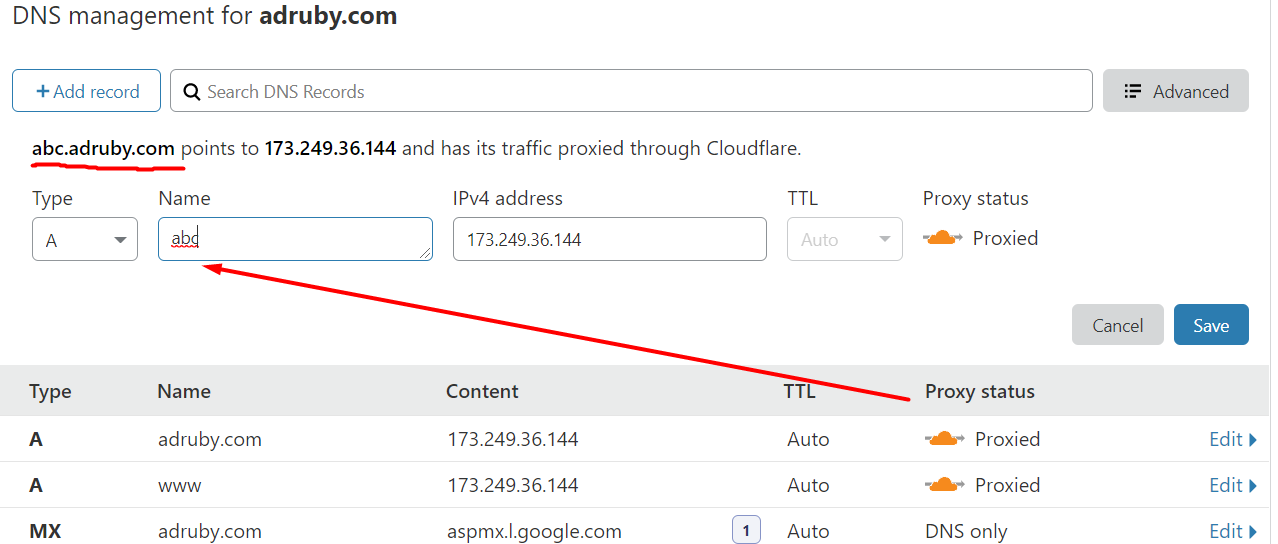This screenshot has height=544, width=1278.
Task: Click the plus icon in Add record
Action: point(43,92)
